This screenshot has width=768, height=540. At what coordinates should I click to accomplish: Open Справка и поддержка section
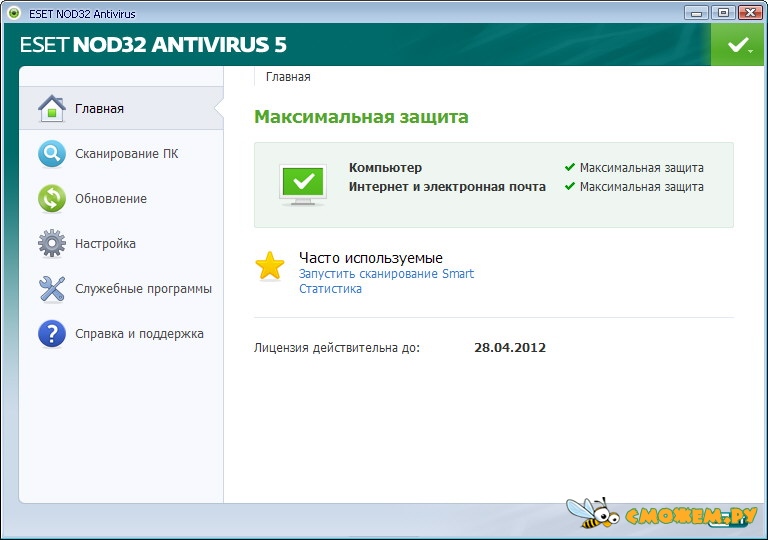tap(121, 334)
